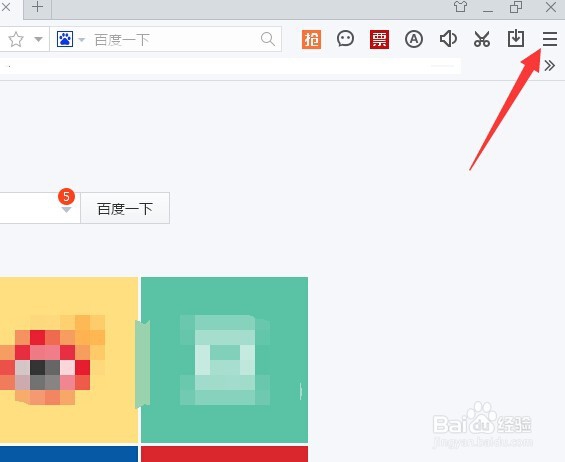Open the downloads manager icon
565x462 pixels.
click(x=516, y=39)
